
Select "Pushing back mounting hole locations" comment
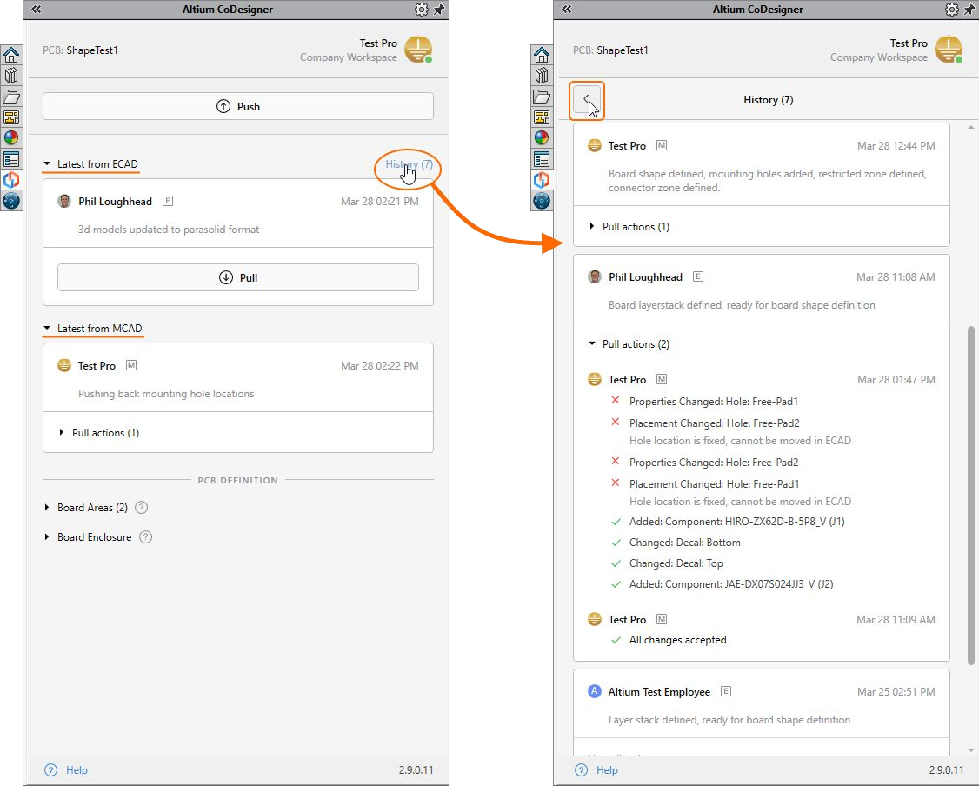(166, 394)
